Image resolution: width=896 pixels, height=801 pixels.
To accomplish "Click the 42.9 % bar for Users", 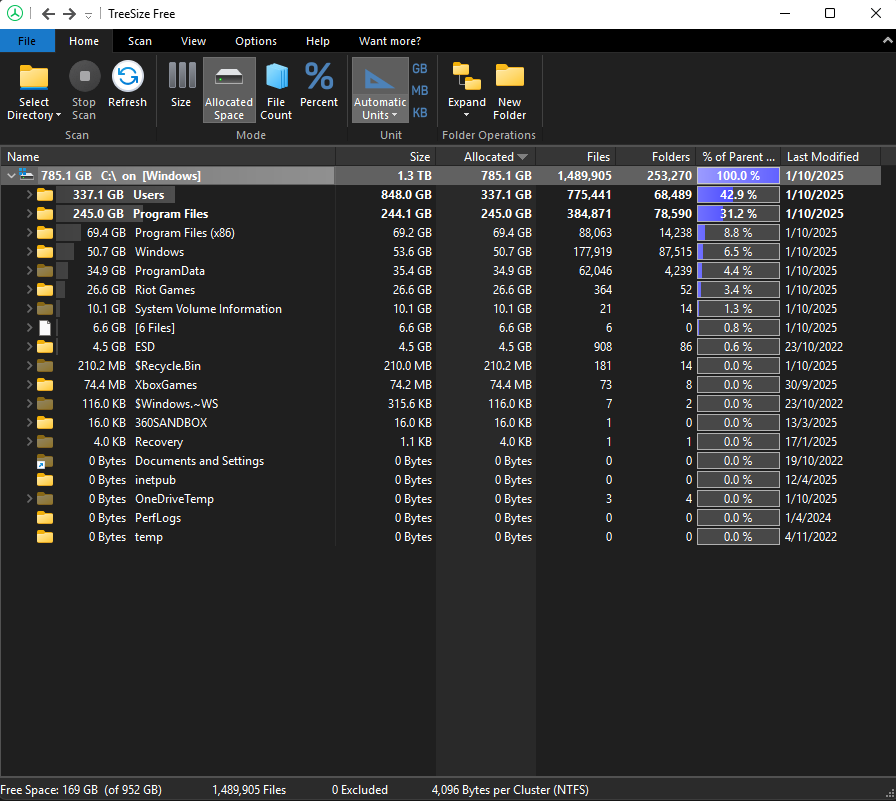I will coord(738,195).
